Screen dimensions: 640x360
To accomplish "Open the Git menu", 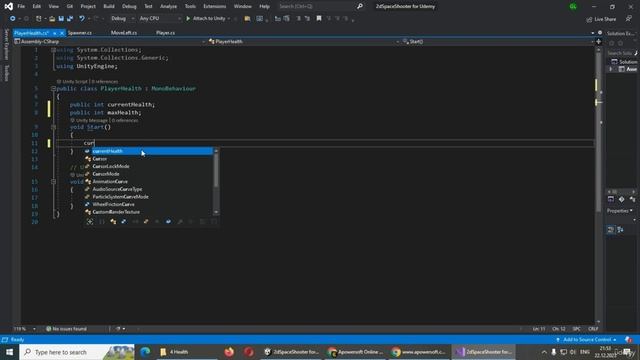I will 70,7.
